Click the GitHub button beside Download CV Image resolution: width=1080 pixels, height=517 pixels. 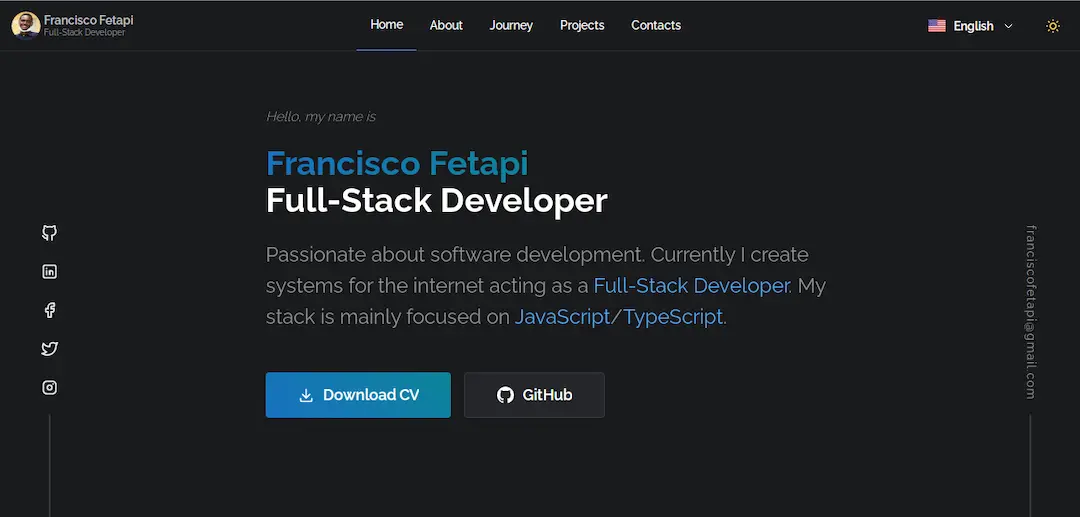click(x=534, y=395)
